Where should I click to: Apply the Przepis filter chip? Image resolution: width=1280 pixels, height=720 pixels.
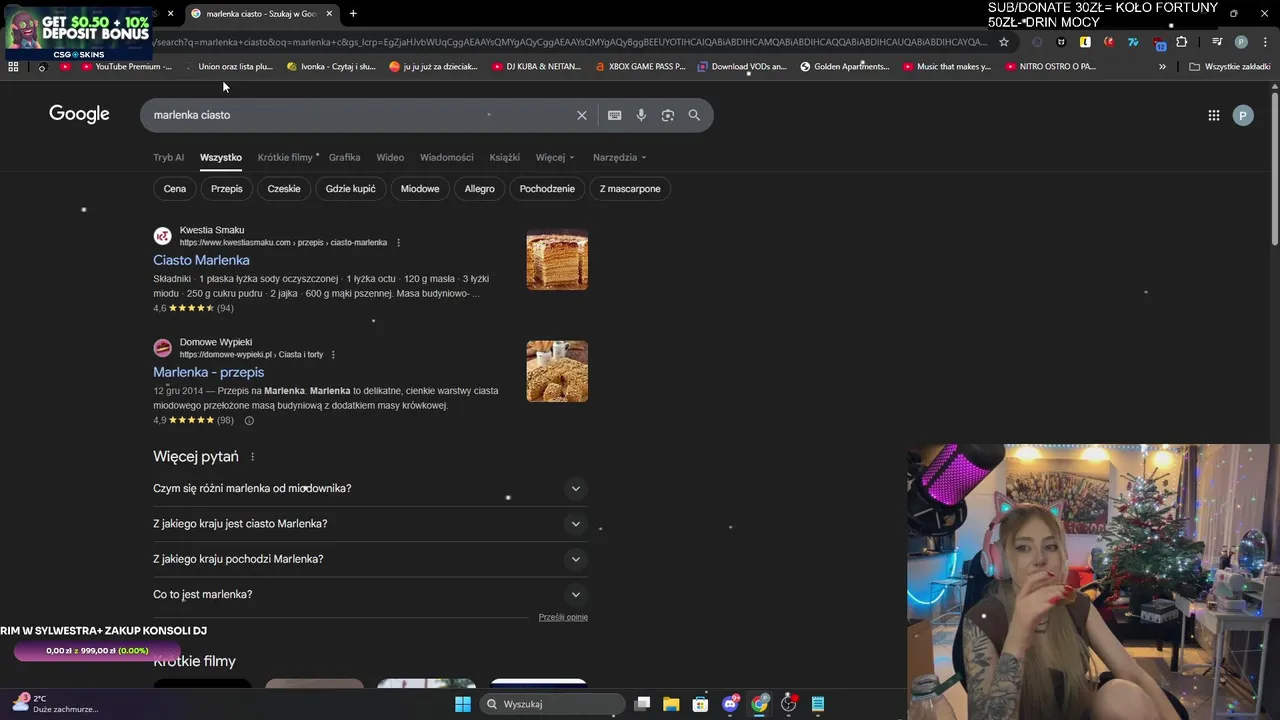(227, 189)
